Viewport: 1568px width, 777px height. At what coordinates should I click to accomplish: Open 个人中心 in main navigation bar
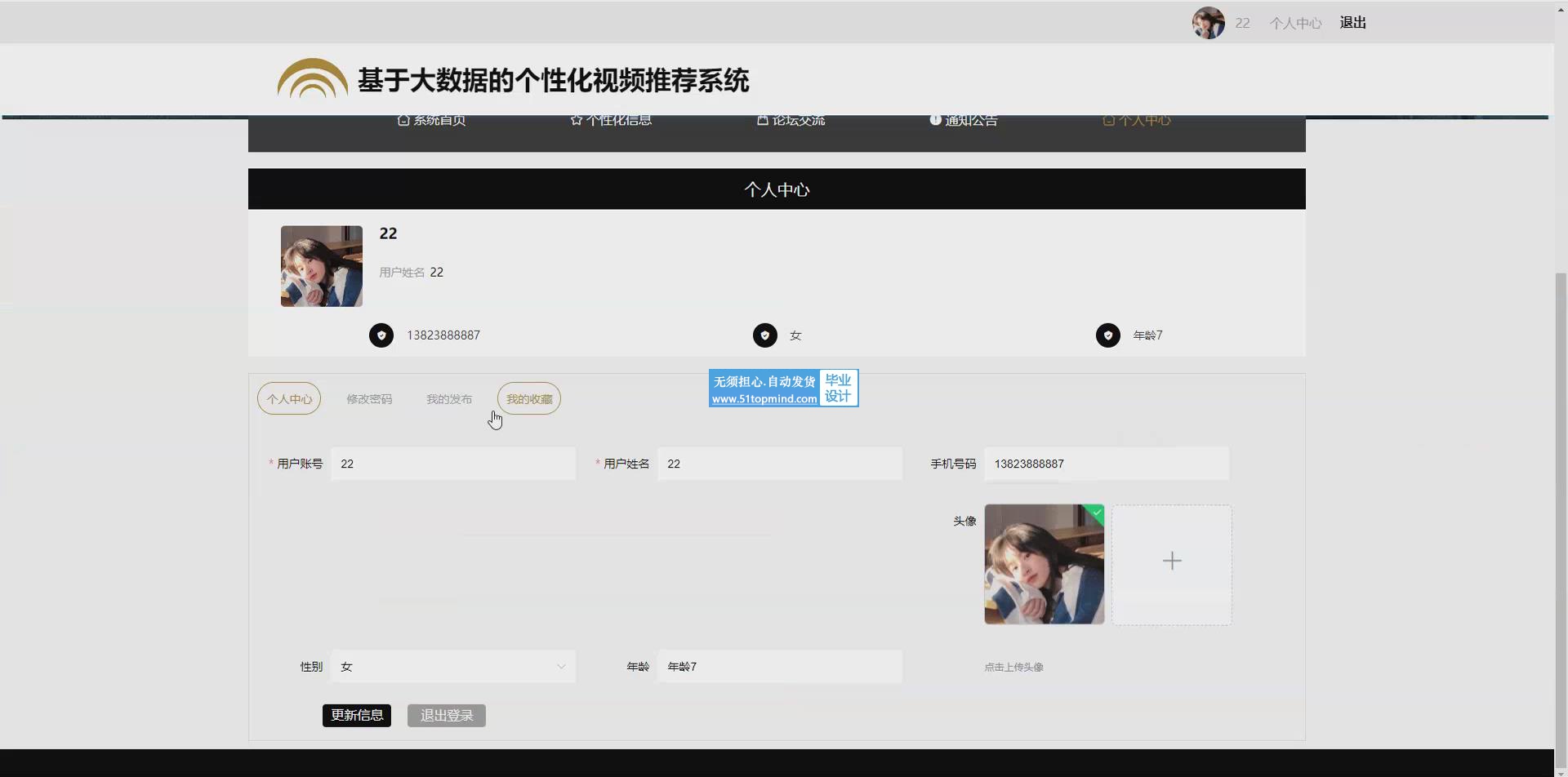[x=1137, y=120]
